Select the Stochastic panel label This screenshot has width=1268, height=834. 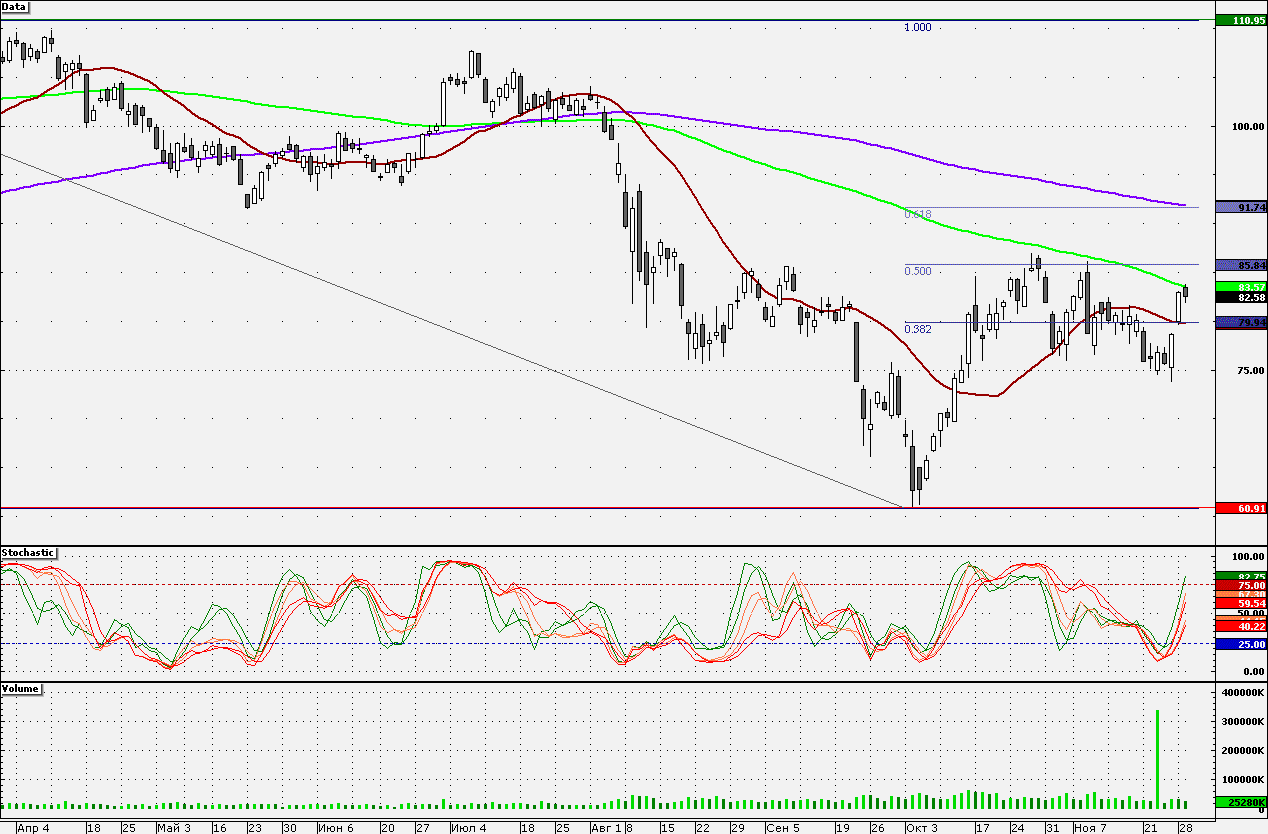tap(28, 552)
